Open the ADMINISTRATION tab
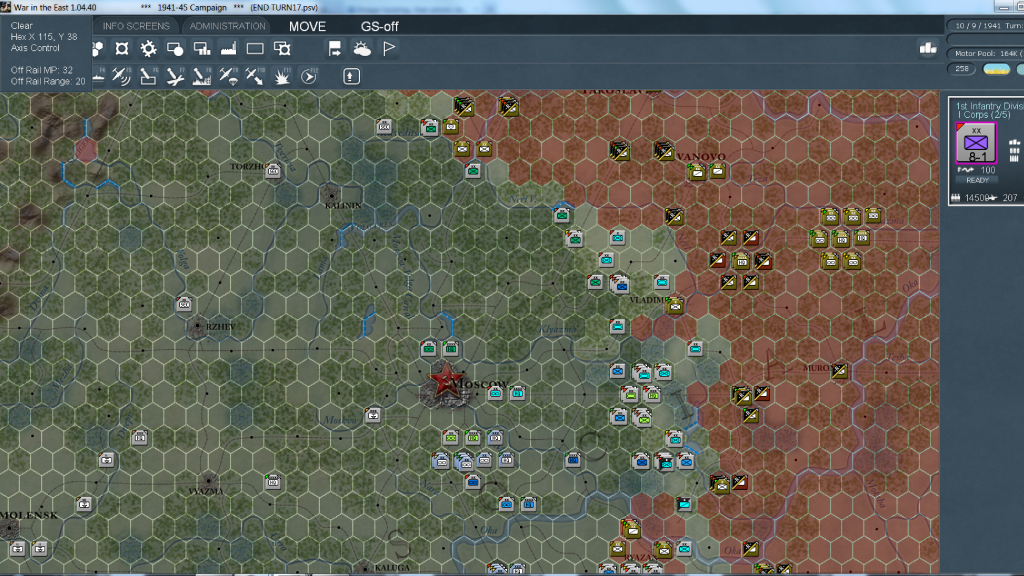 tap(227, 26)
